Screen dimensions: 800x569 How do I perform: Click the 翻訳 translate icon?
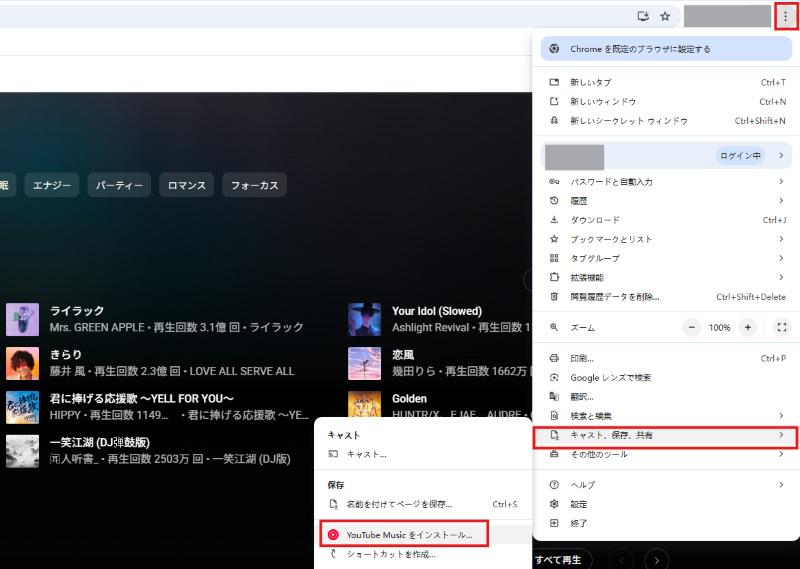[x=554, y=397]
